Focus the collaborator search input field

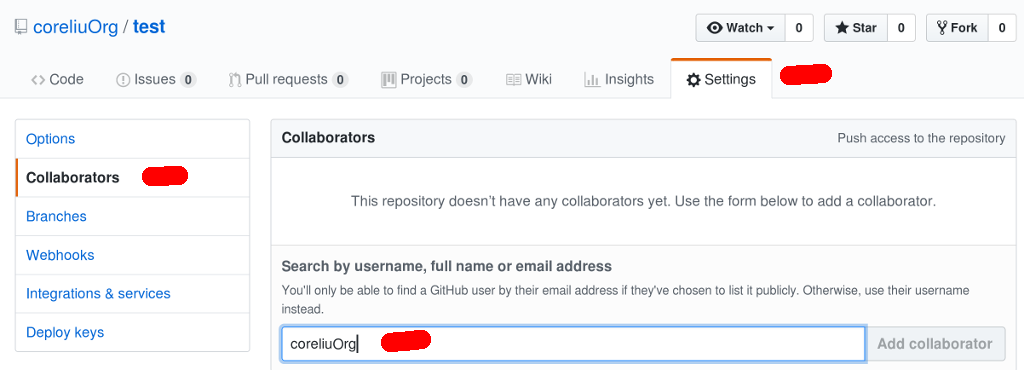click(573, 344)
